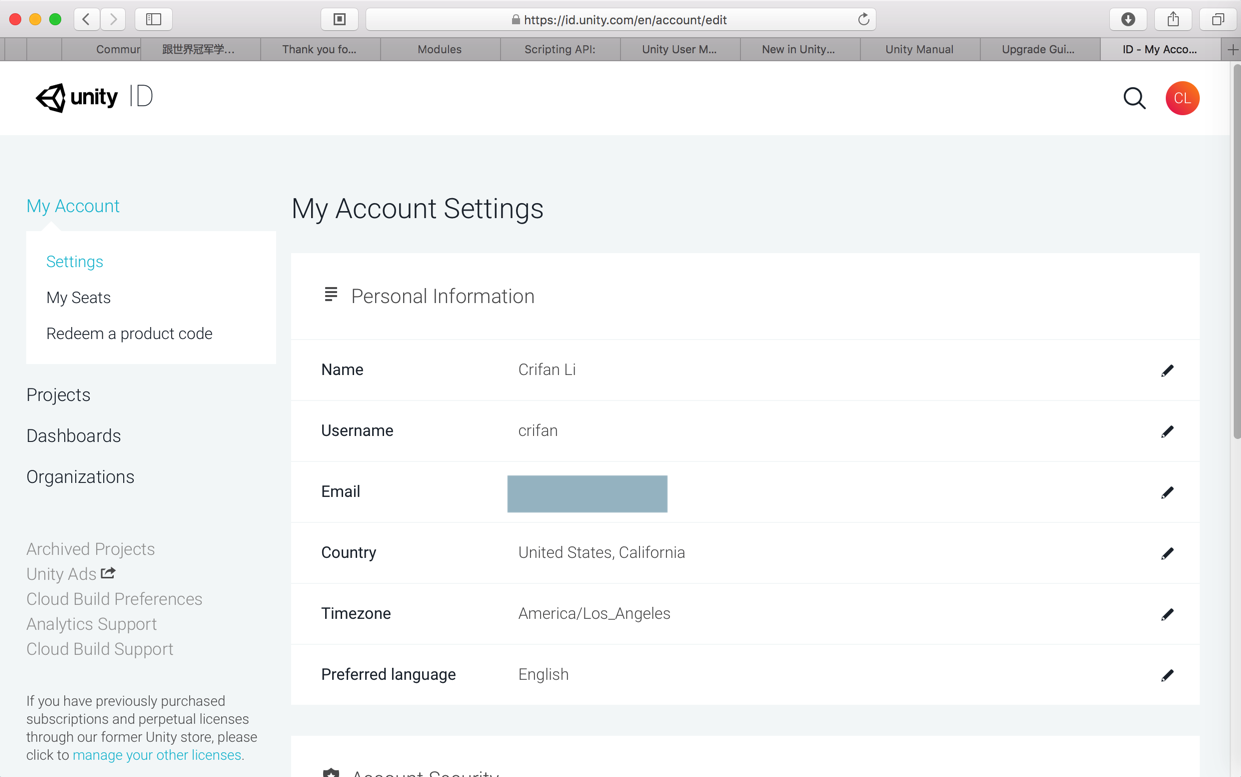Open Settings in the sidebar
Screen dimensions: 1241x777
(75, 262)
